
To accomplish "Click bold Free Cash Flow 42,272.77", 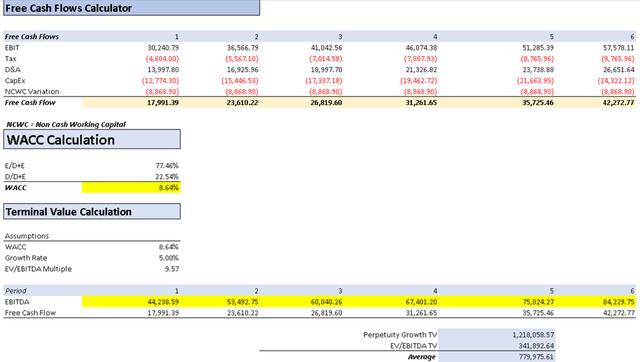I will coord(619,102).
